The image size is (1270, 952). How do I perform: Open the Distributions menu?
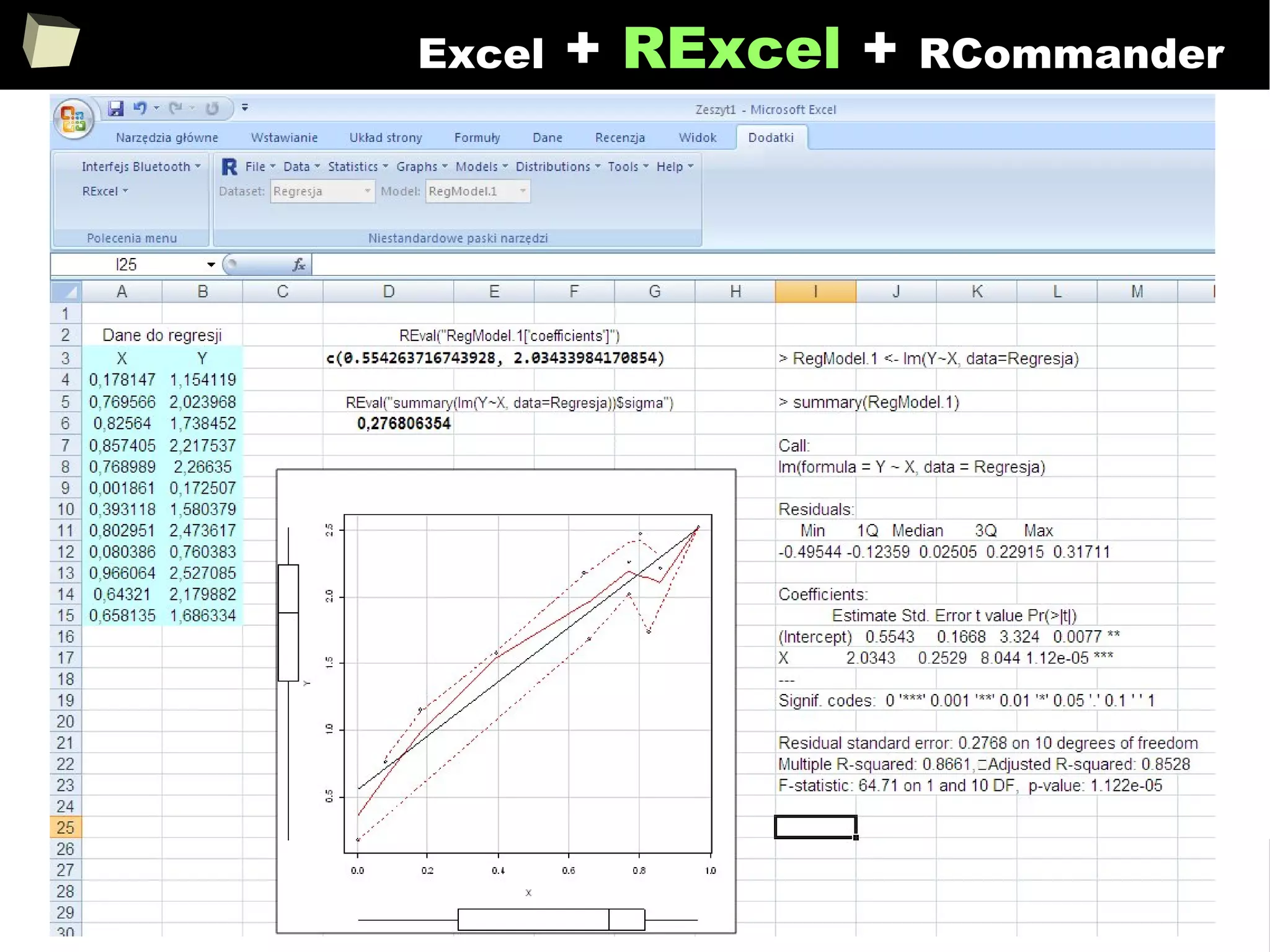pyautogui.click(x=558, y=167)
